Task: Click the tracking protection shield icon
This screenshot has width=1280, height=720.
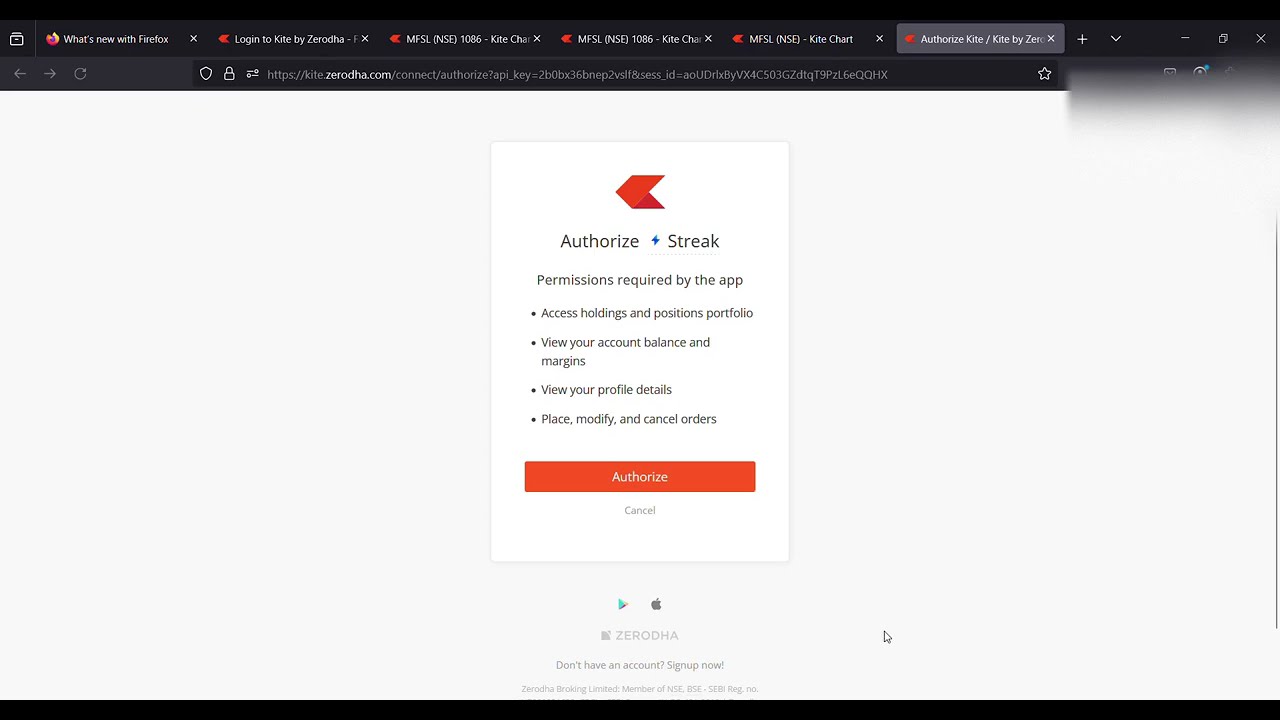Action: pos(206,74)
